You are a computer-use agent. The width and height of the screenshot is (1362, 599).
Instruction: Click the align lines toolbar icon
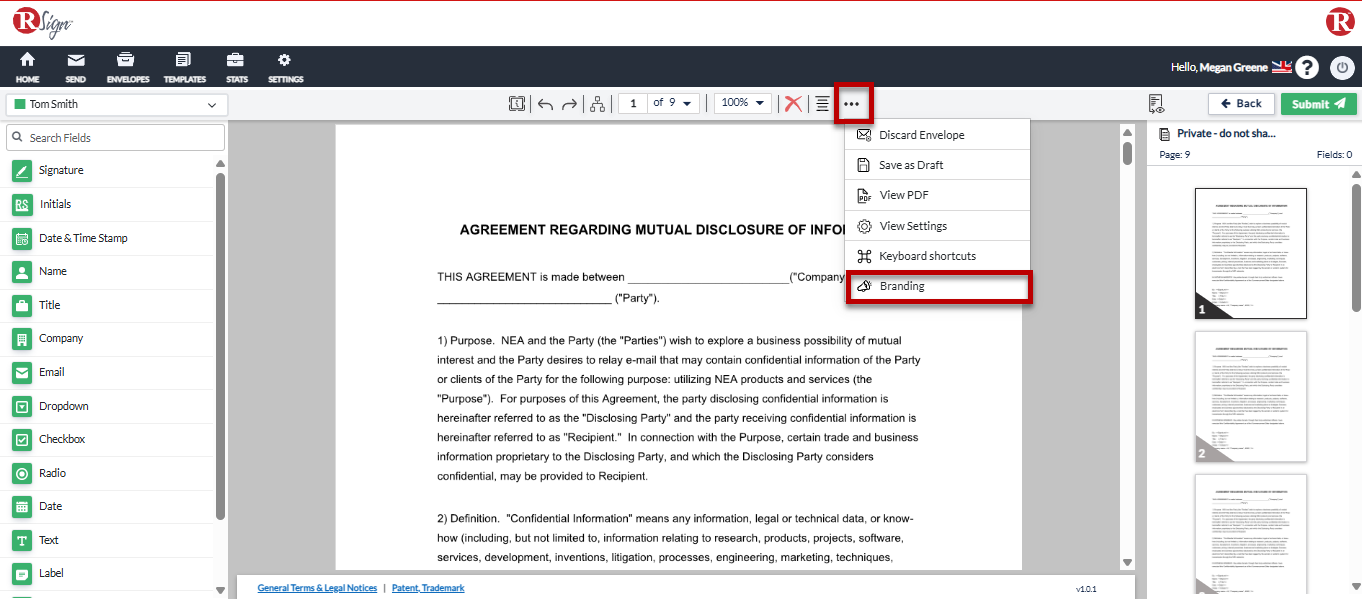tap(822, 103)
